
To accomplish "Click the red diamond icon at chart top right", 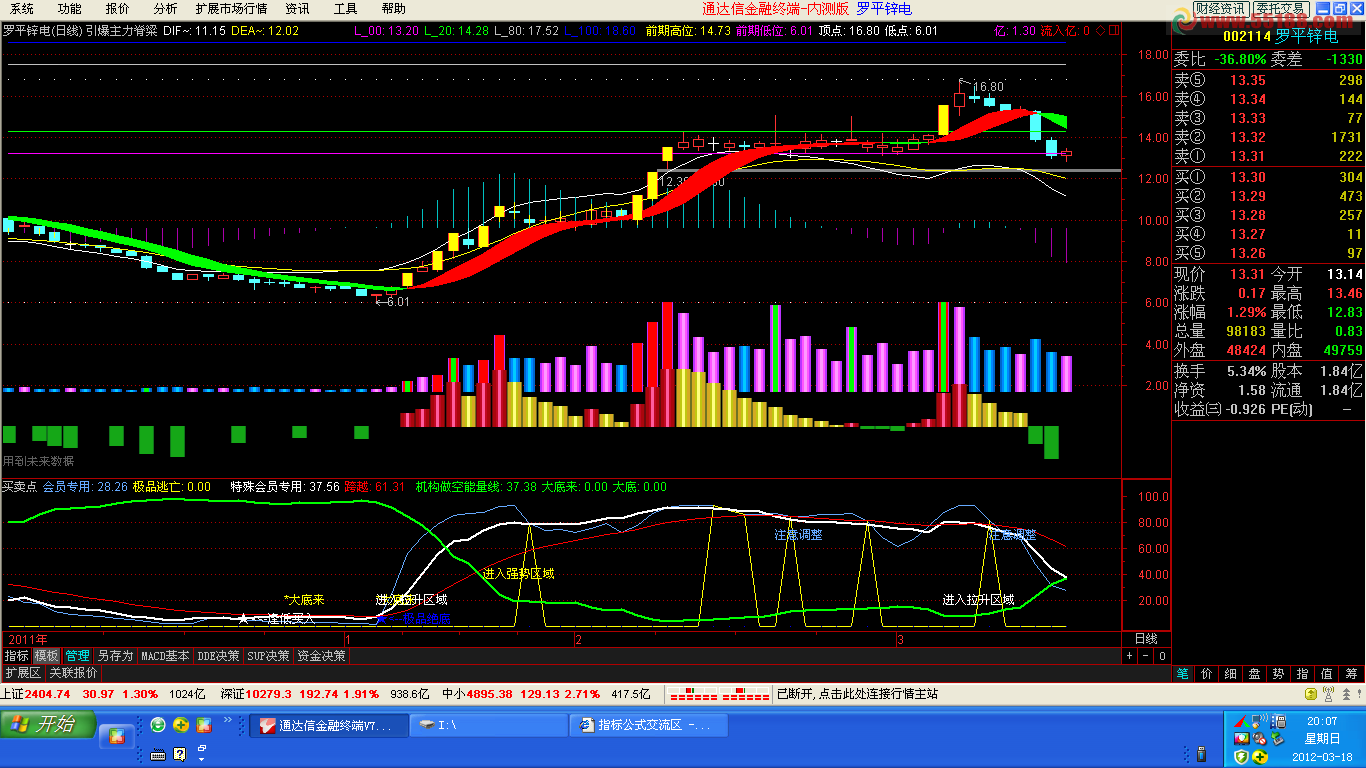I will pyautogui.click(x=1101, y=31).
